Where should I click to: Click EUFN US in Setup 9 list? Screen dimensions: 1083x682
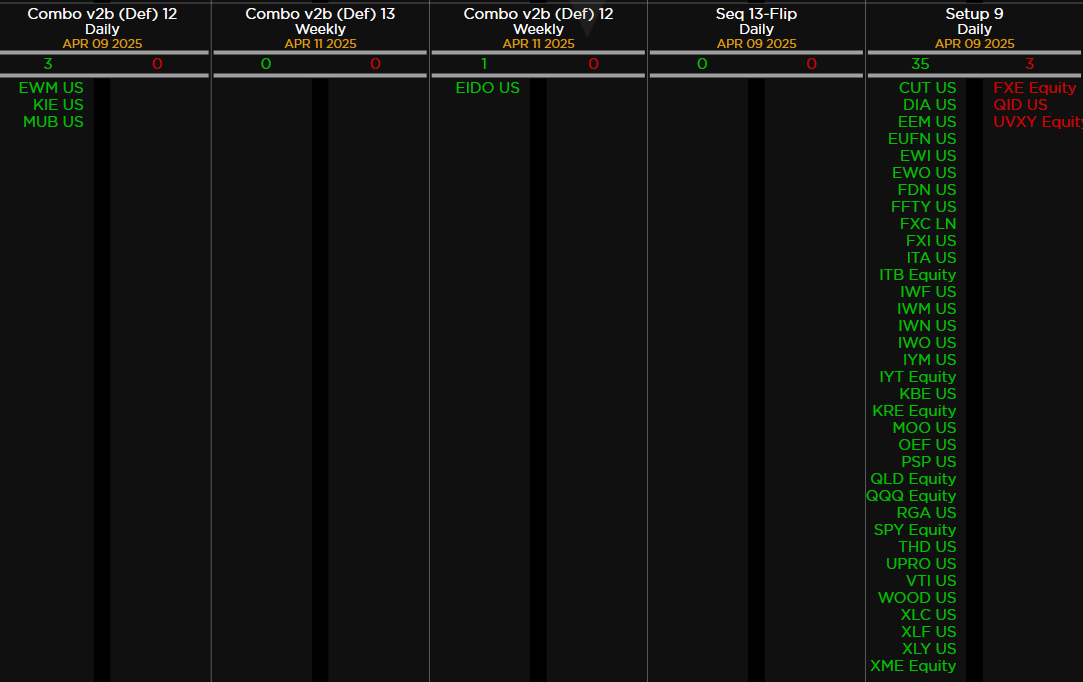[922, 139]
